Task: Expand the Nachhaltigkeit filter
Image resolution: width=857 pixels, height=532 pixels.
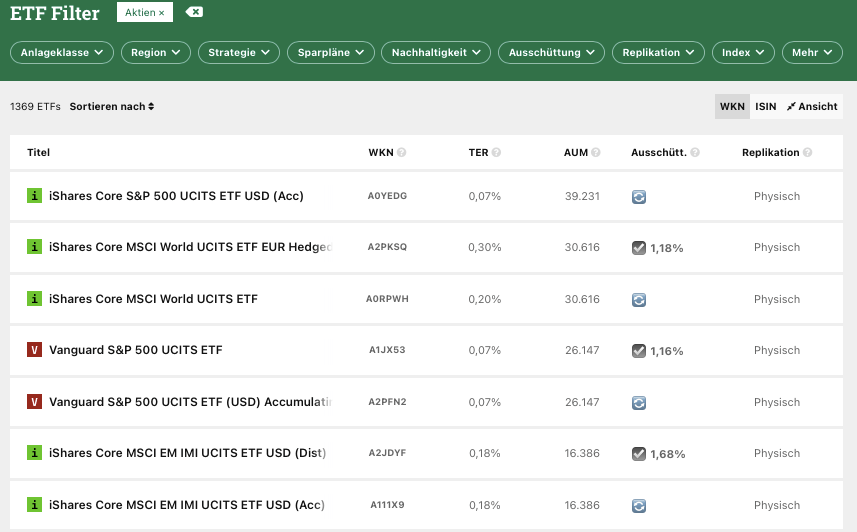Action: tap(436, 52)
